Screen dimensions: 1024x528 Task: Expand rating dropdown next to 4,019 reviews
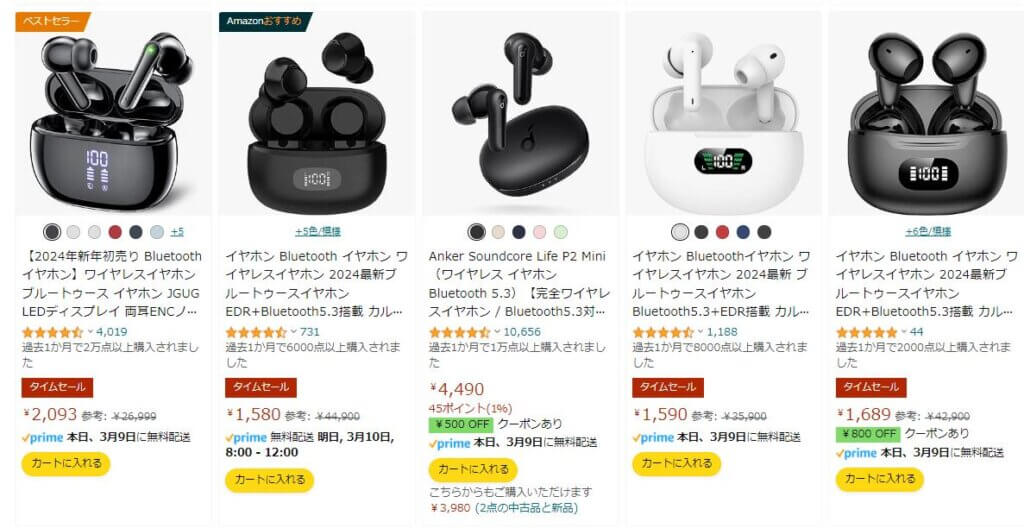tap(90, 331)
